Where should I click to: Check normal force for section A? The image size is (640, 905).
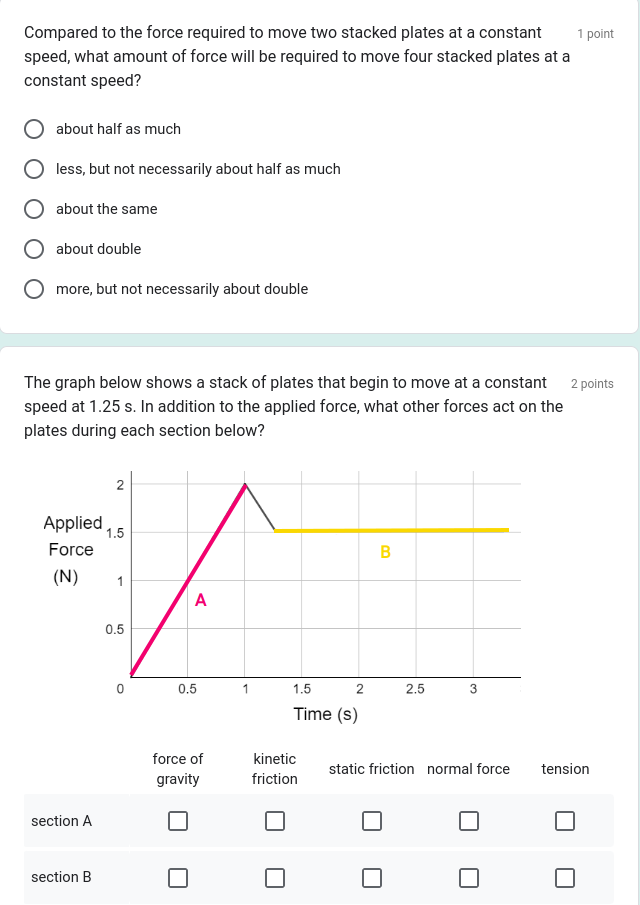pyautogui.click(x=469, y=820)
